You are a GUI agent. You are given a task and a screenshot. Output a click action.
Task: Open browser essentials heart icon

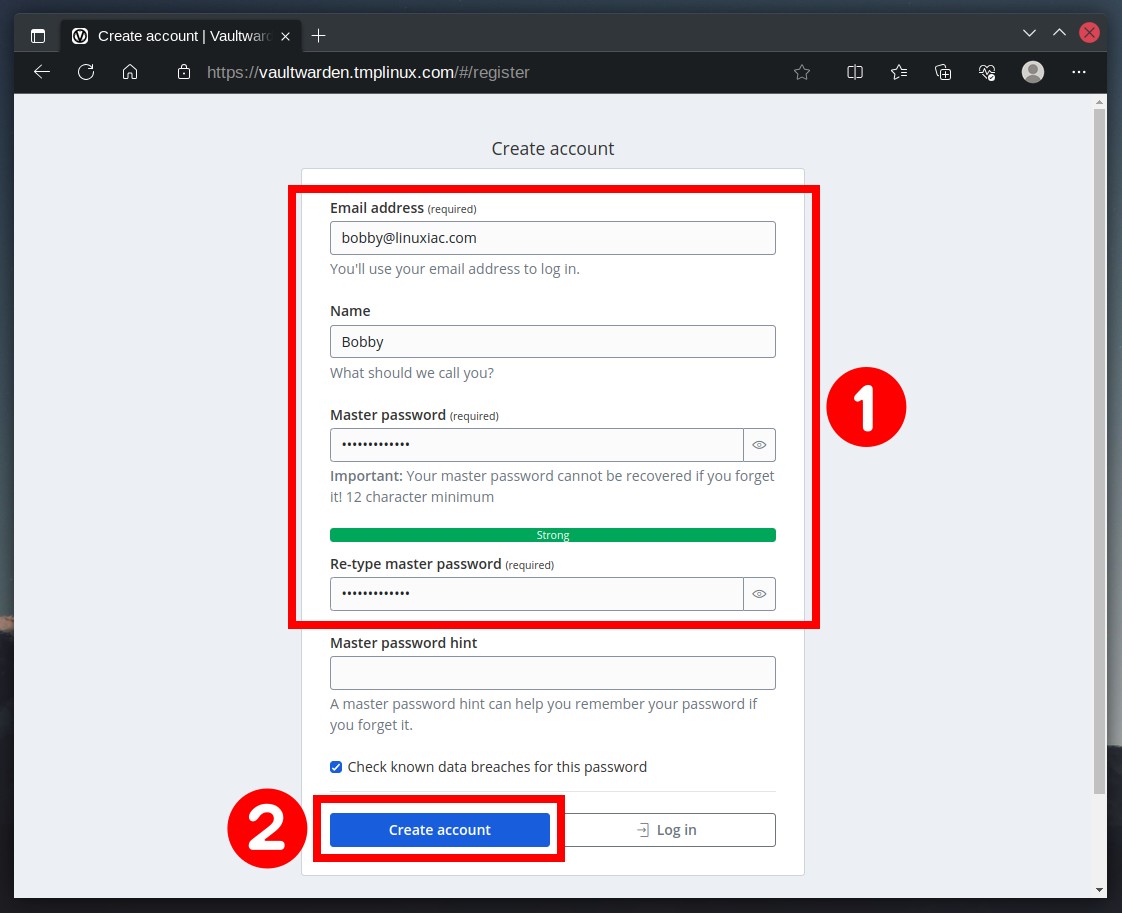tap(987, 72)
